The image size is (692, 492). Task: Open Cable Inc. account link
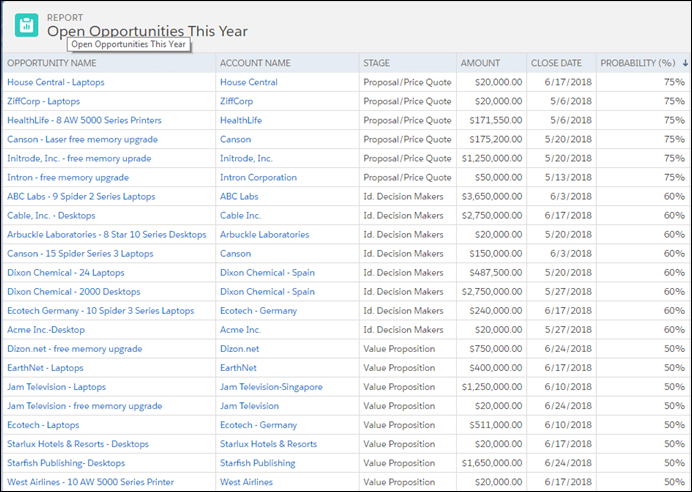[x=241, y=215]
